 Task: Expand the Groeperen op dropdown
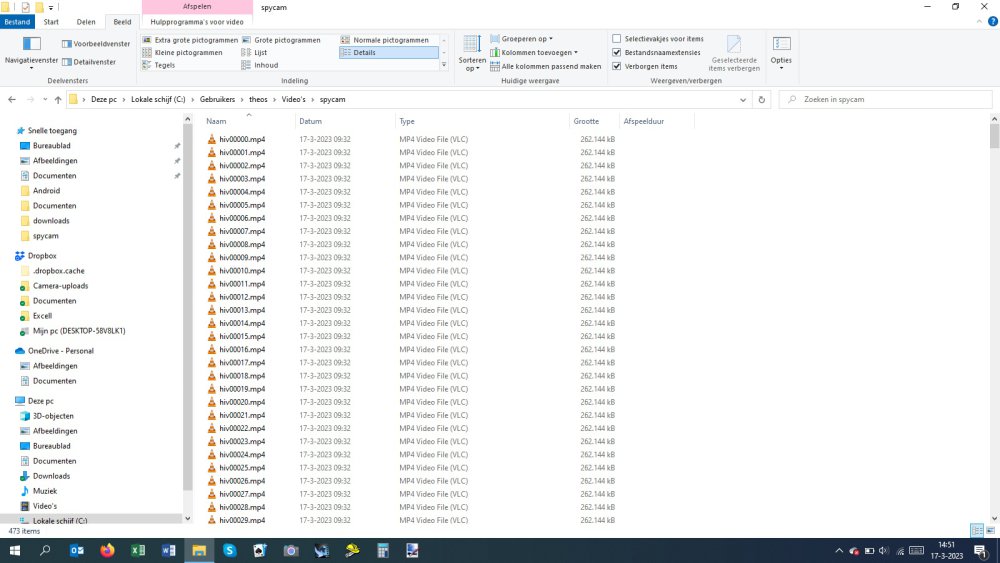point(520,39)
